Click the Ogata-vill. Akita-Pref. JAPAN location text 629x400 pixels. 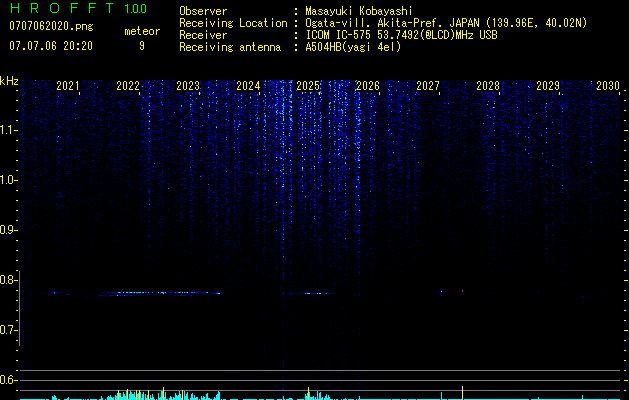(446, 23)
